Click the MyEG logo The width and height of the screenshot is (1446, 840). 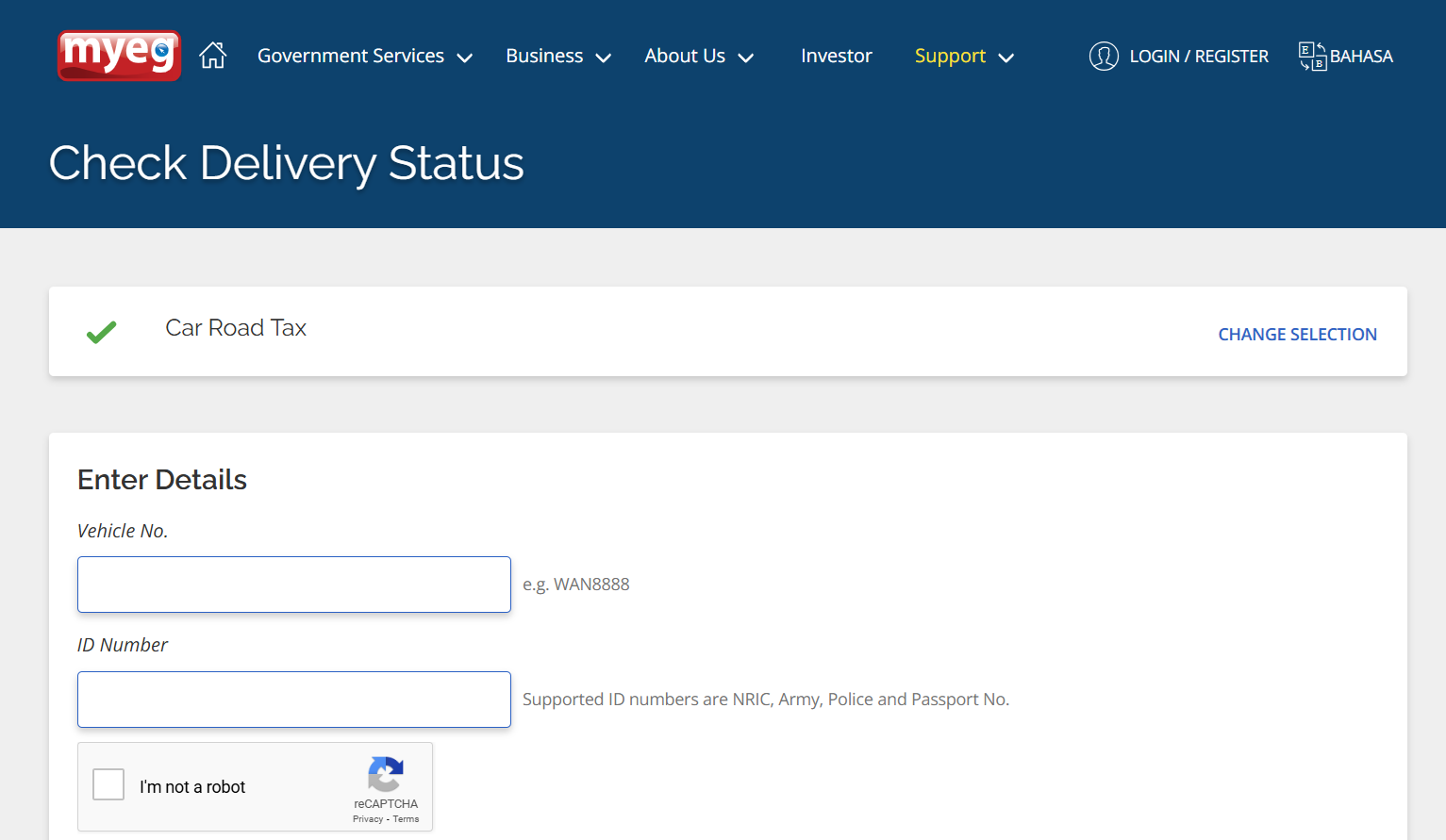pos(119,56)
